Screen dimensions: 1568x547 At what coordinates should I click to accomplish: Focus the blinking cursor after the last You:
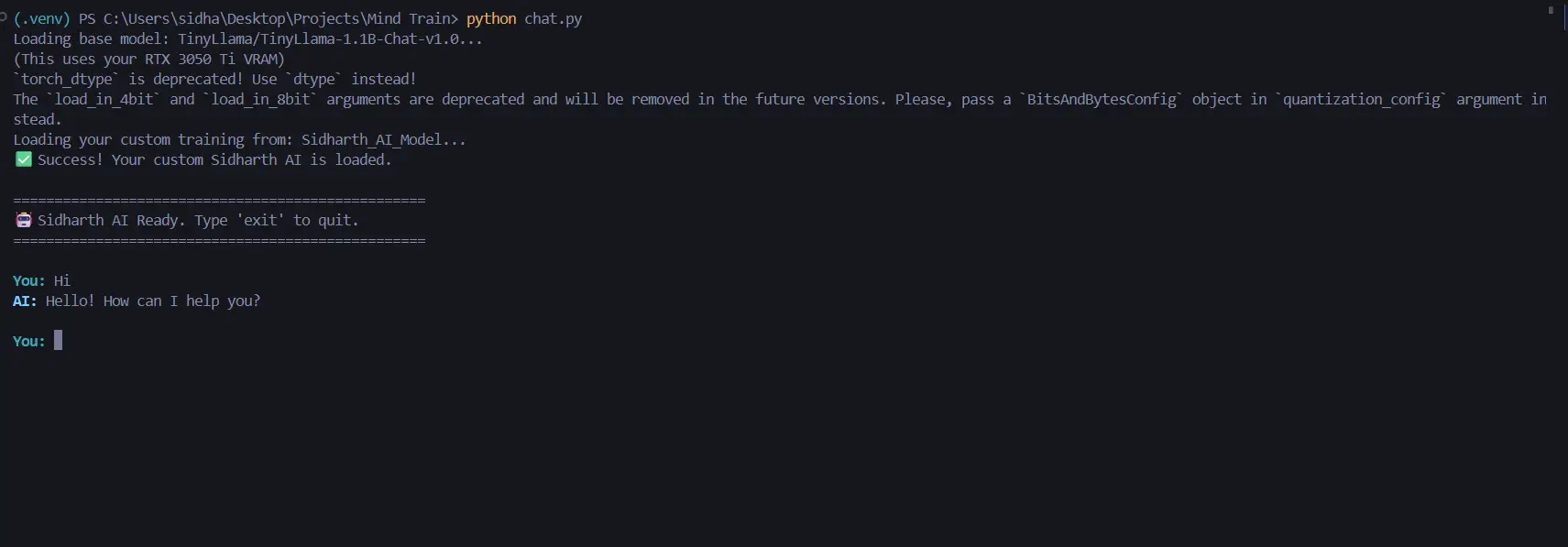coord(59,341)
